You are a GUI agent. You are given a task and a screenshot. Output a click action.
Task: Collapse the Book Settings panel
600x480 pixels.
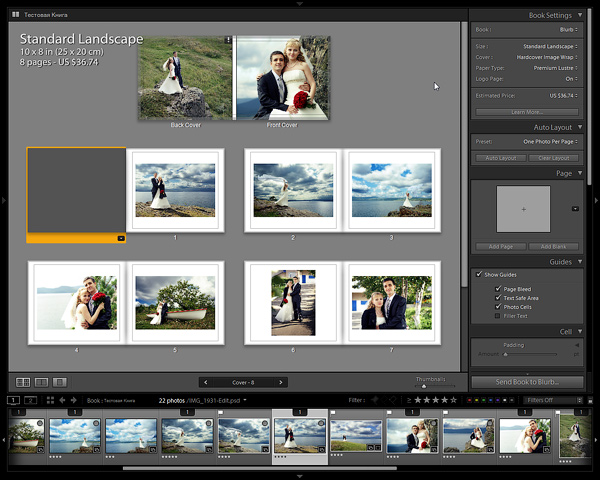point(580,15)
